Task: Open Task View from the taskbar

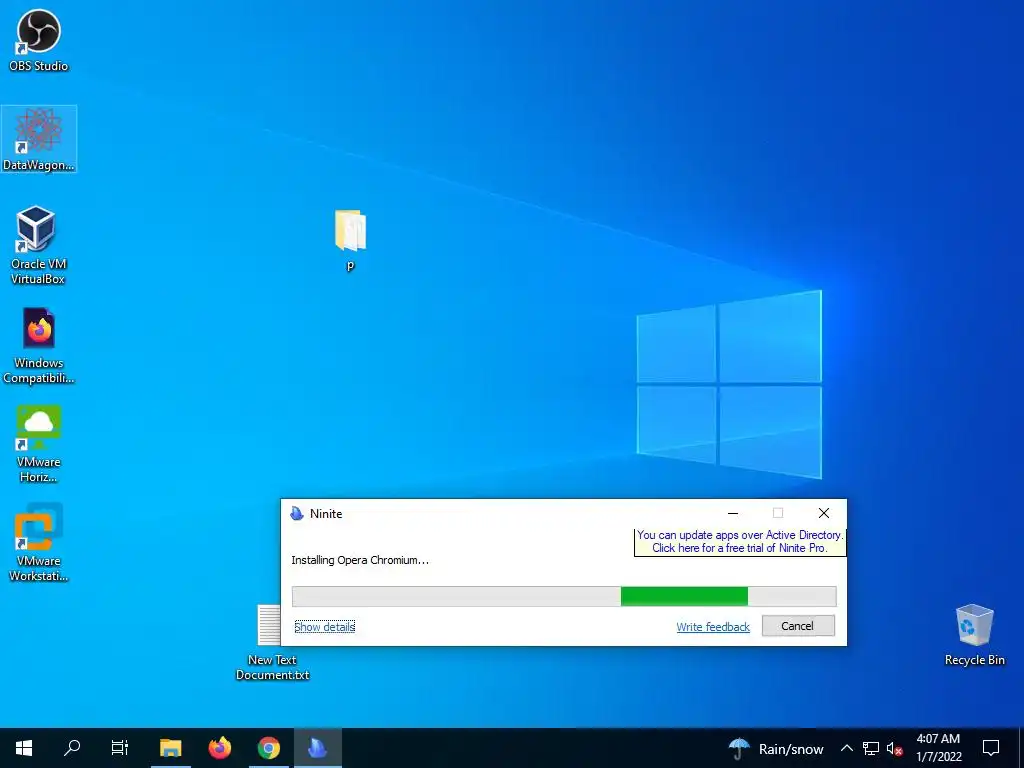Action: [x=120, y=748]
